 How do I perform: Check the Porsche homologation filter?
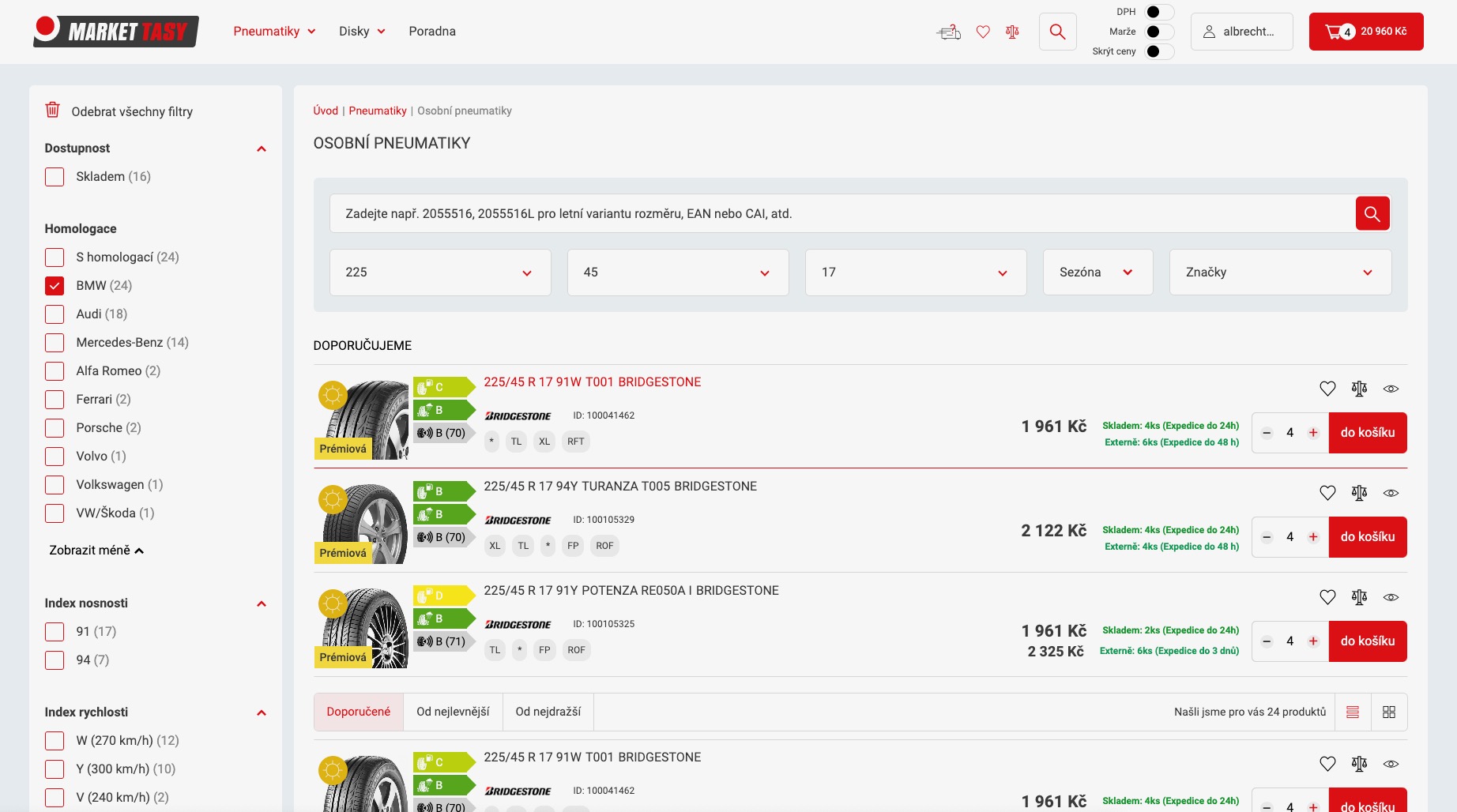(55, 428)
